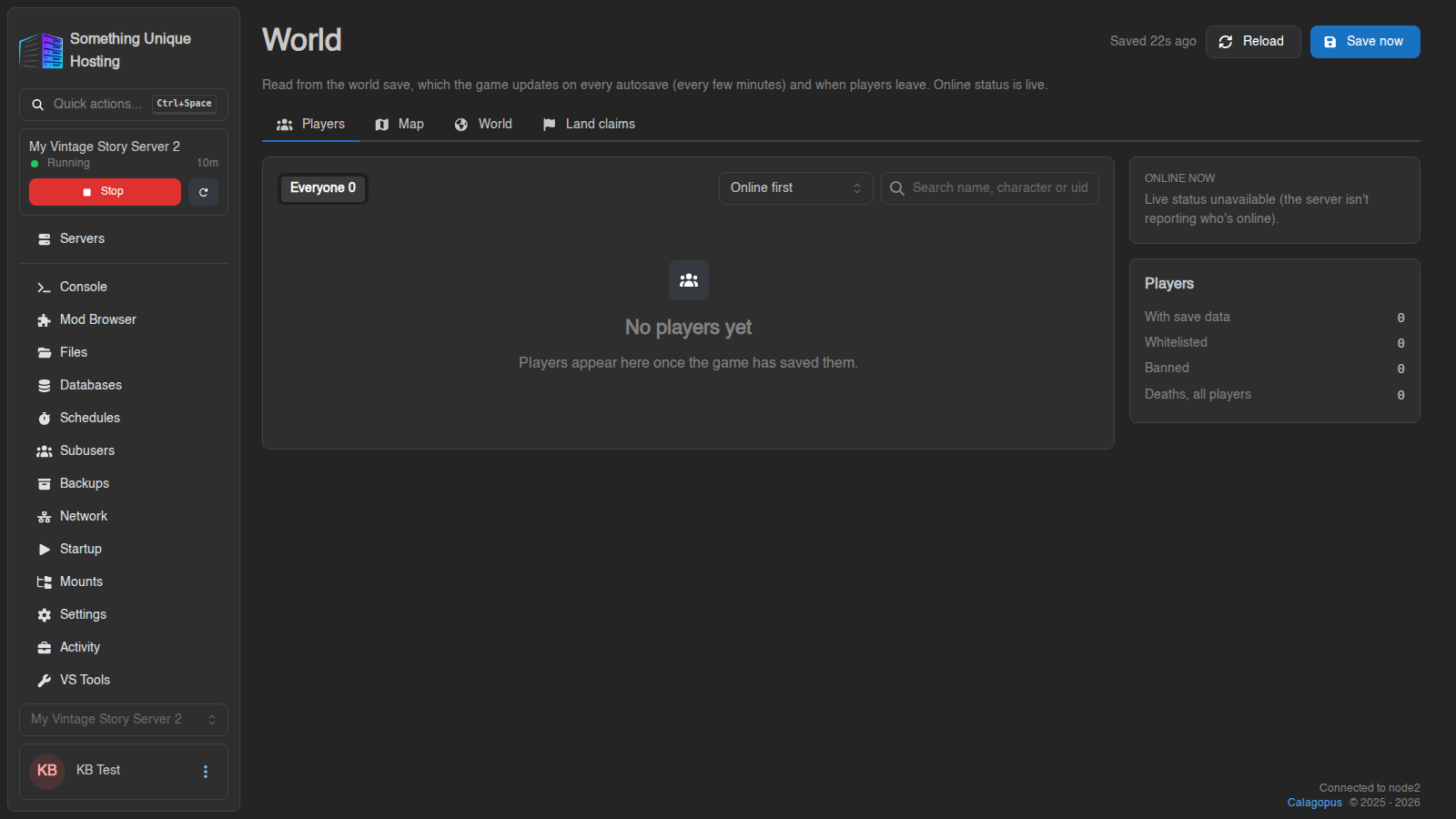
Task: Open the Calagopus link in footer
Action: (1314, 803)
